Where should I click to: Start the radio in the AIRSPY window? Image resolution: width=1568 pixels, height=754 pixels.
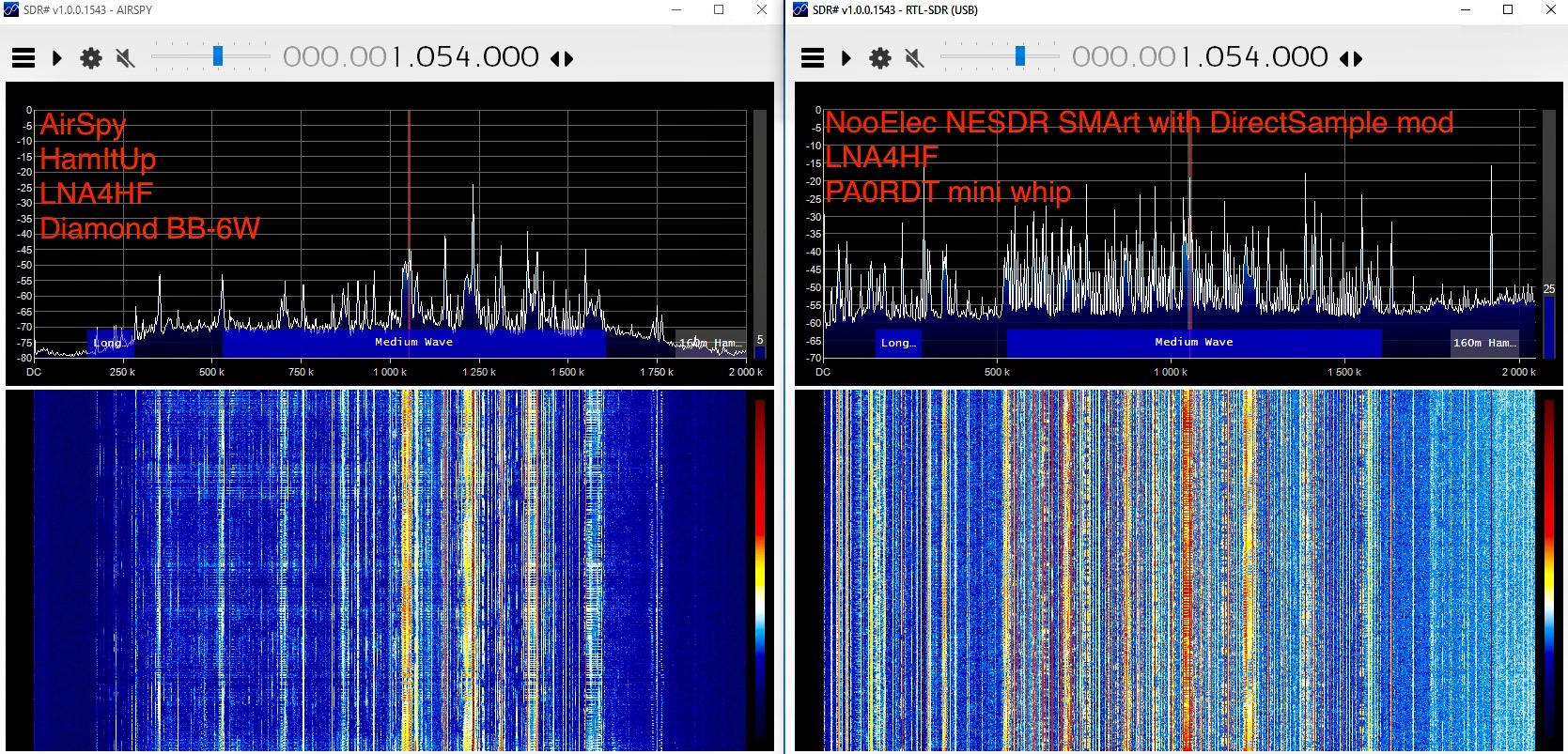[x=57, y=58]
